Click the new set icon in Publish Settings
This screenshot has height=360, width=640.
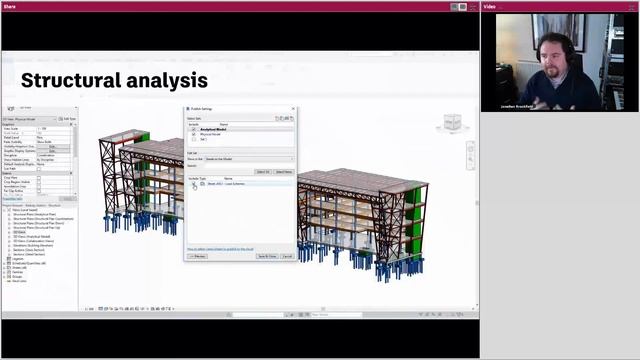pyautogui.click(x=276, y=118)
